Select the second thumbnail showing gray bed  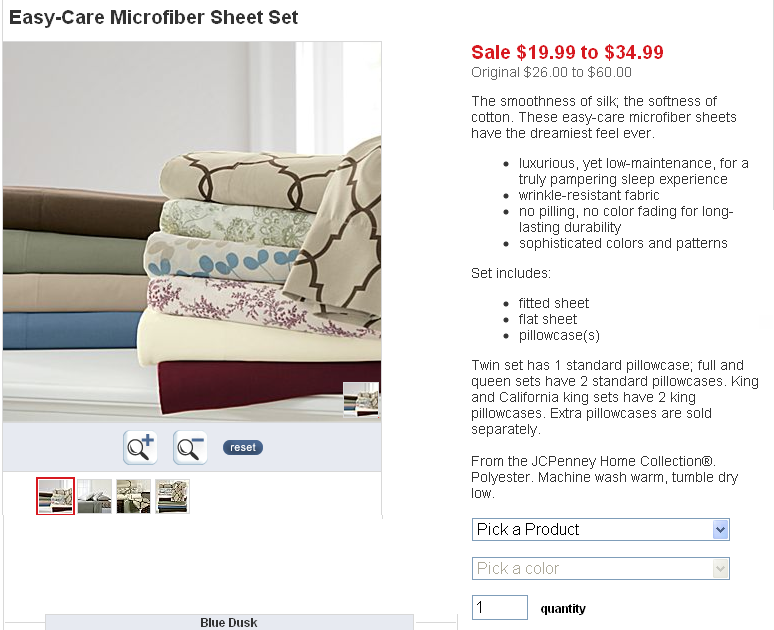click(x=94, y=496)
